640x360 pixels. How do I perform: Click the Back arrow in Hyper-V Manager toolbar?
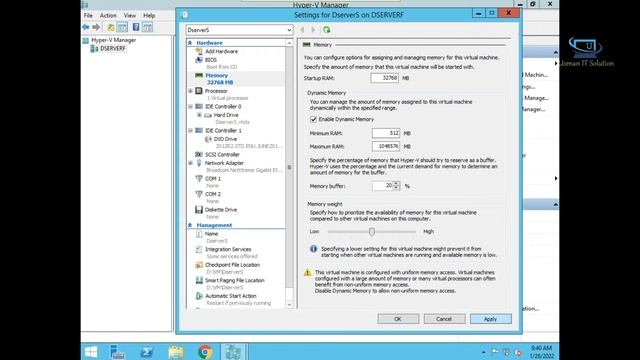coord(86,27)
